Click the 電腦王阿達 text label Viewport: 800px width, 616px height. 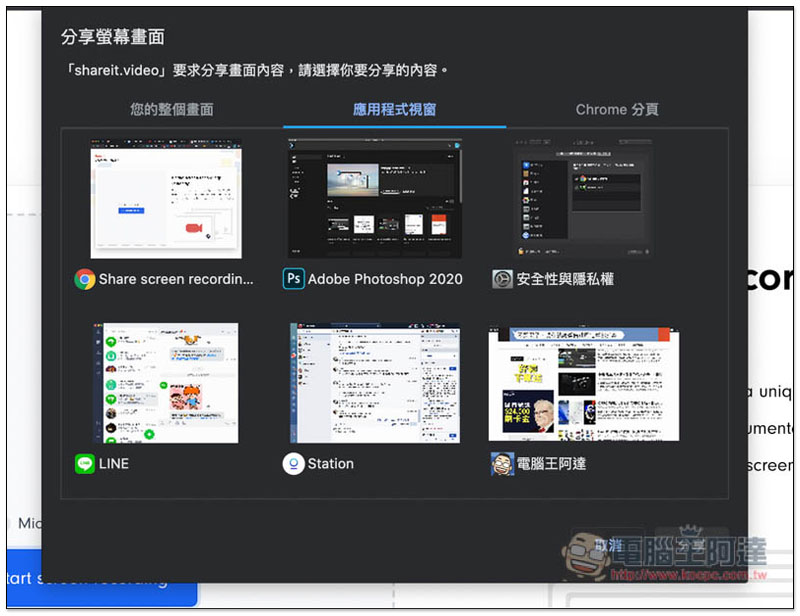[x=551, y=464]
